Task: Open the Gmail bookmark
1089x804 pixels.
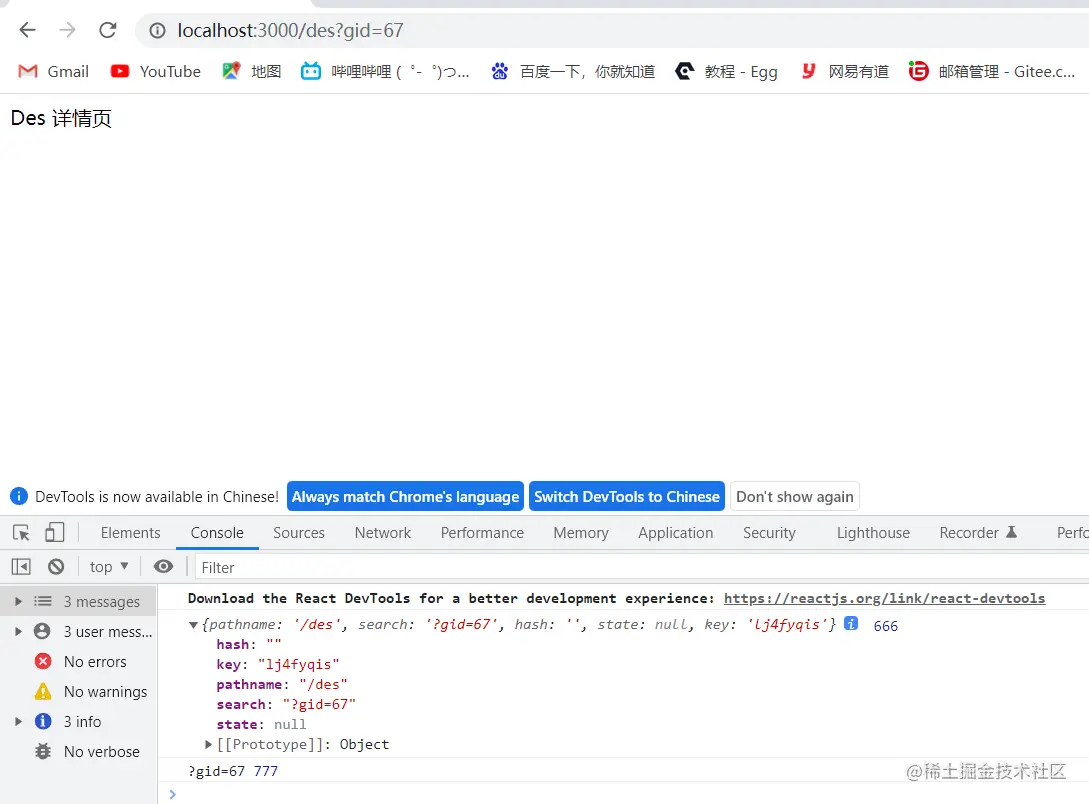Action: coord(53,72)
